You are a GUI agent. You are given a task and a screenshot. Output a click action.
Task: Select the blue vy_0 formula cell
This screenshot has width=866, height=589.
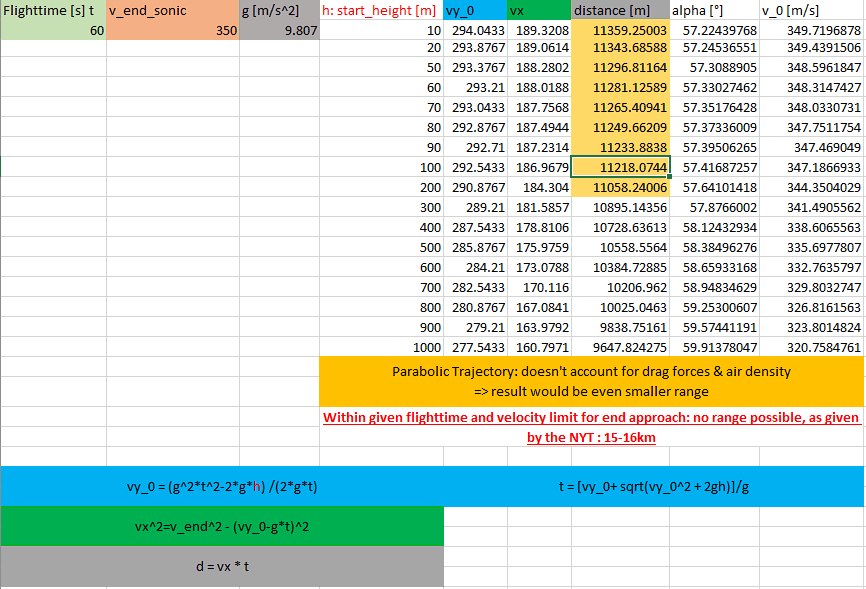point(222,487)
